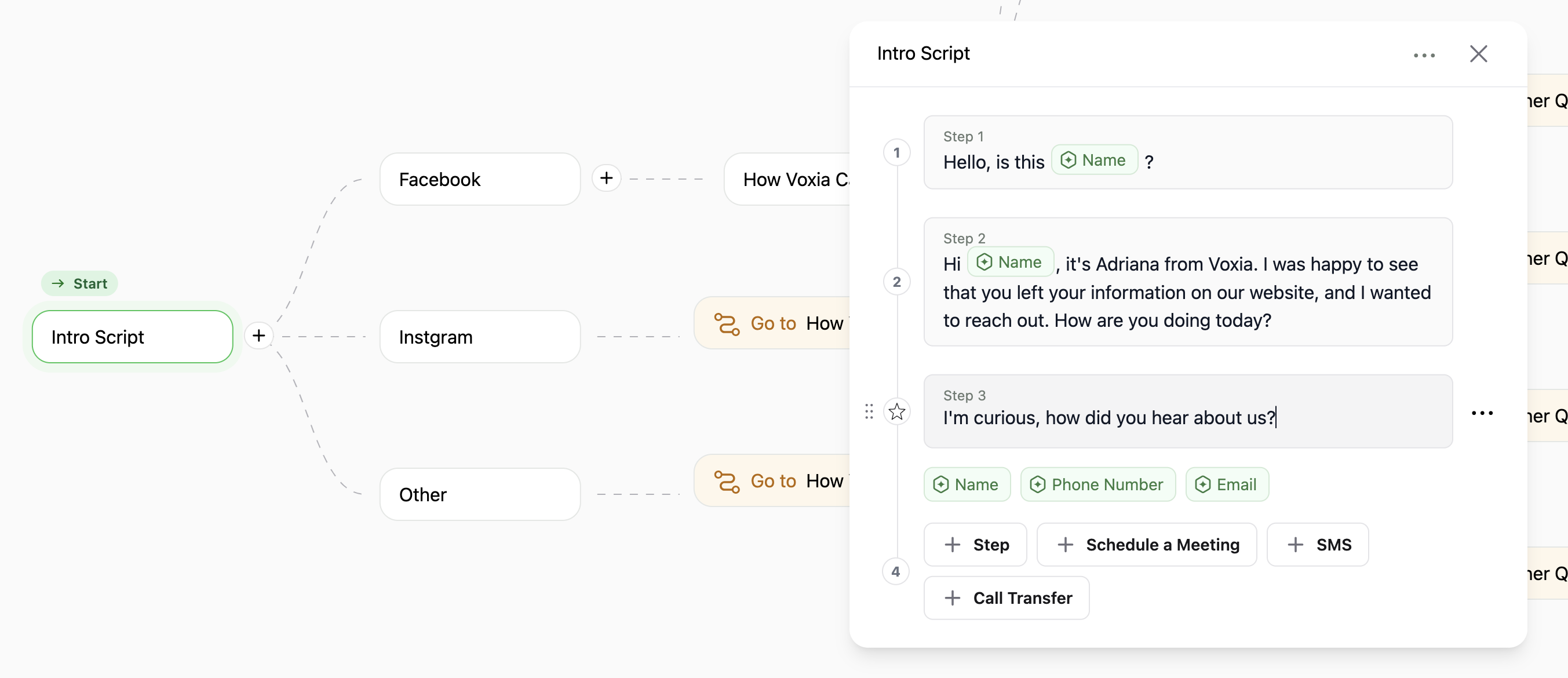Add a new Step to the script
The image size is (1568, 678).
pos(975,545)
